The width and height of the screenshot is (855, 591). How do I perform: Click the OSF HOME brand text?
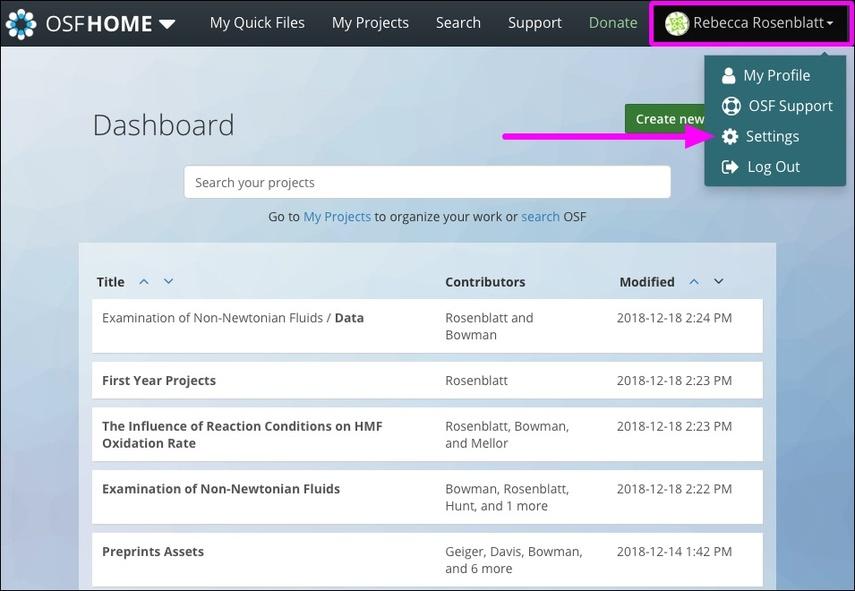click(x=99, y=24)
